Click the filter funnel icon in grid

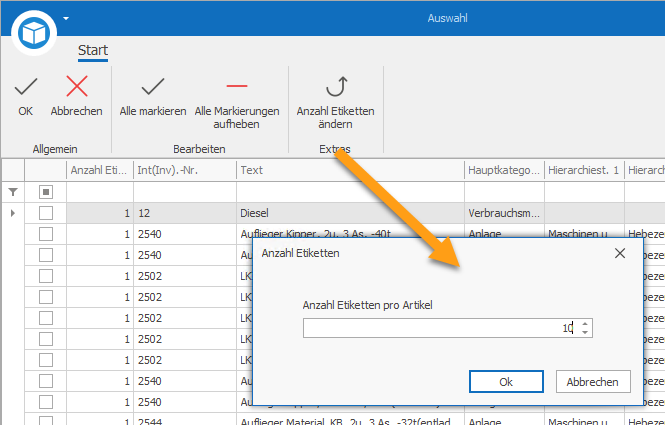tap(13, 192)
